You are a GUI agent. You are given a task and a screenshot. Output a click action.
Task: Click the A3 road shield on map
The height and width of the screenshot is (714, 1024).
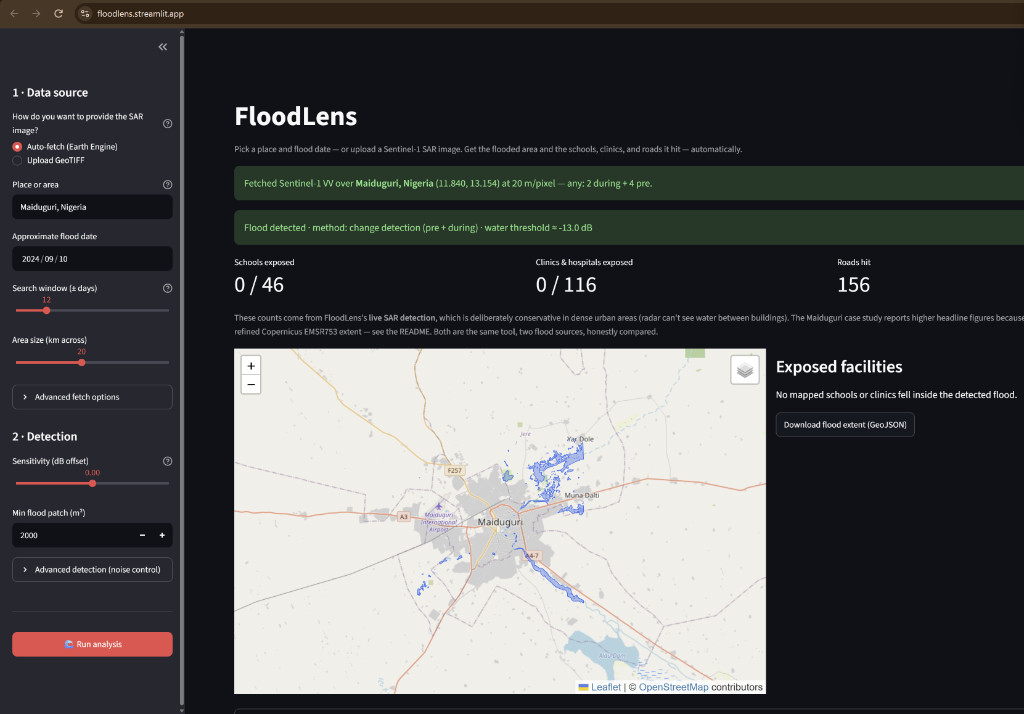tap(404, 517)
